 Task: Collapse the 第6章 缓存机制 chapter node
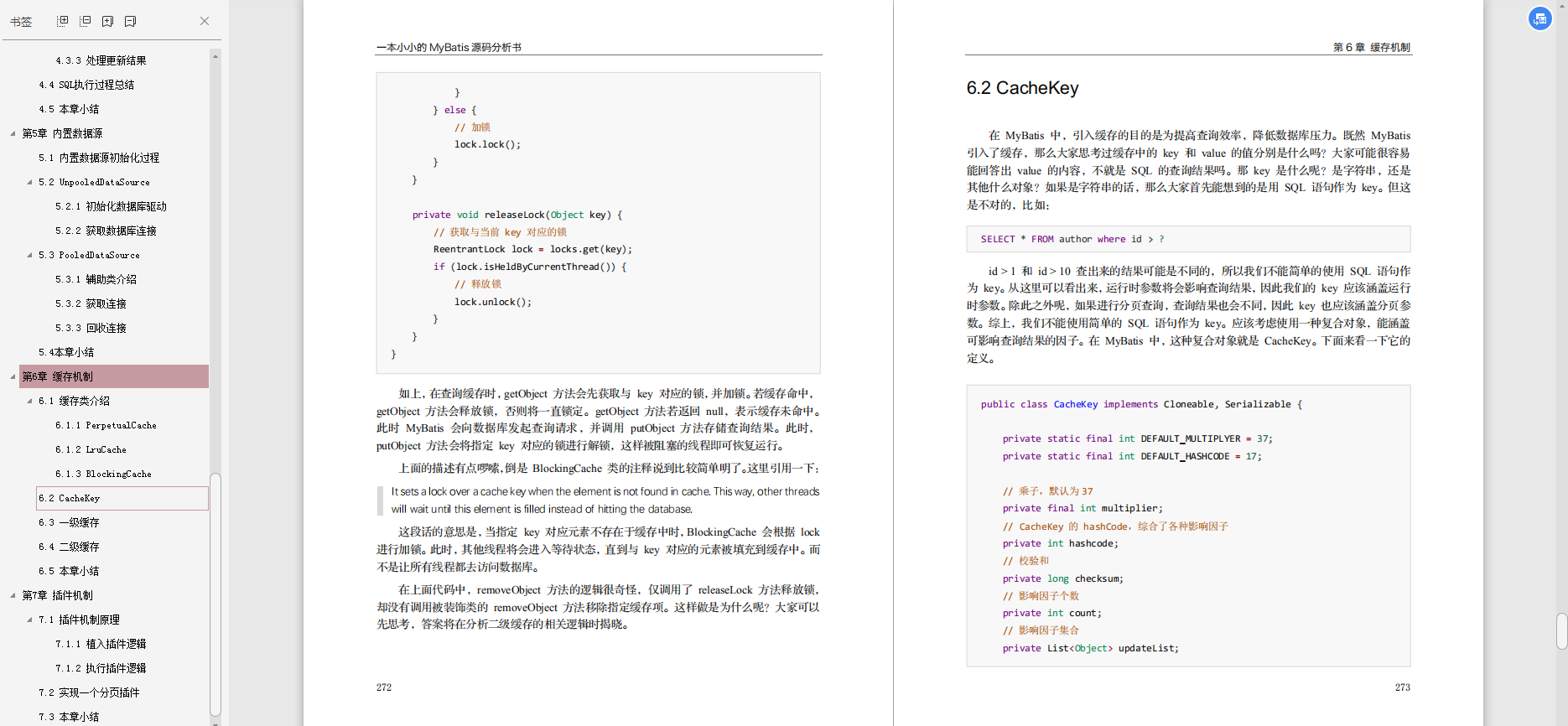pos(13,376)
